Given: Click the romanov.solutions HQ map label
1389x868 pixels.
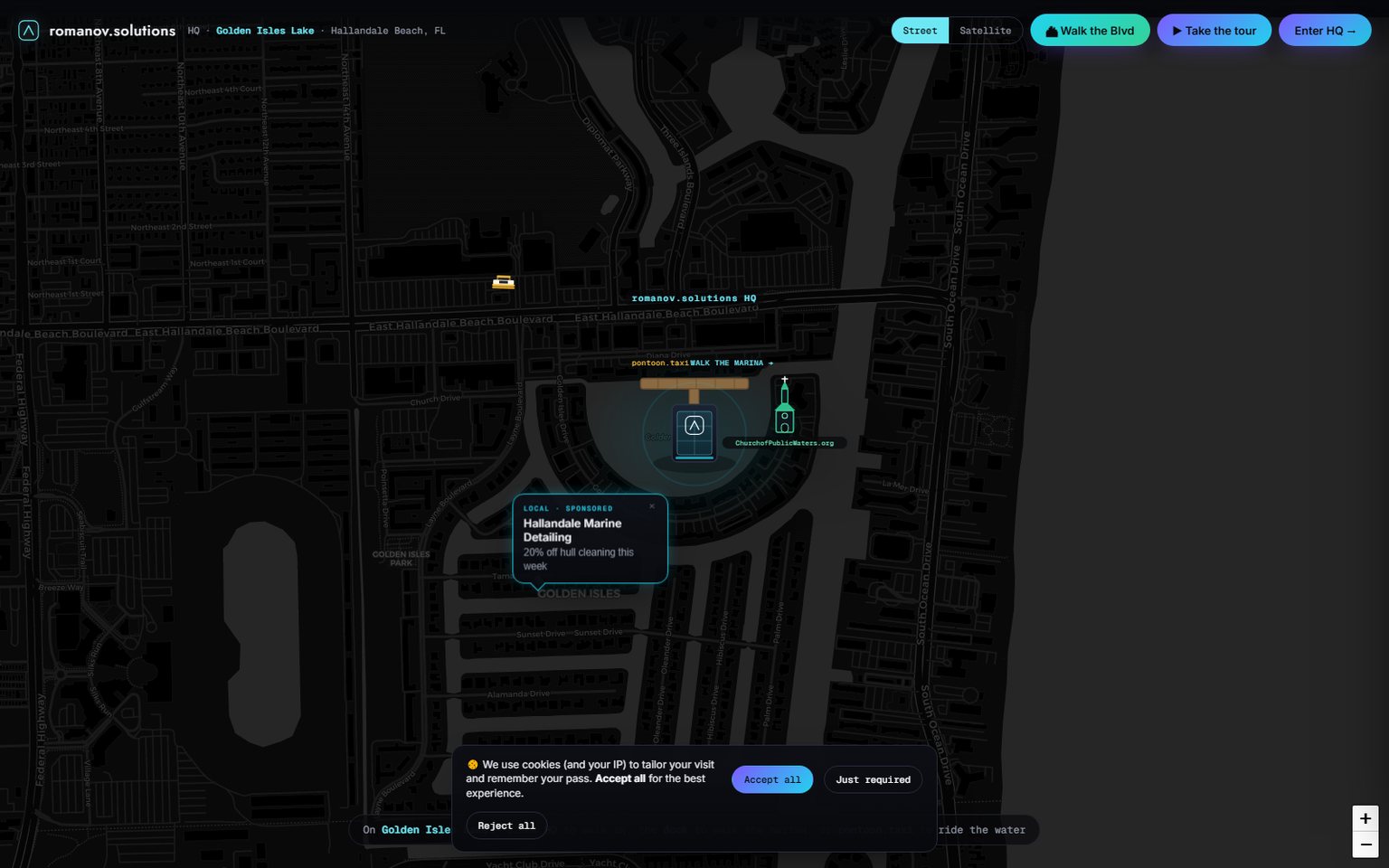Looking at the screenshot, I should click(x=694, y=298).
